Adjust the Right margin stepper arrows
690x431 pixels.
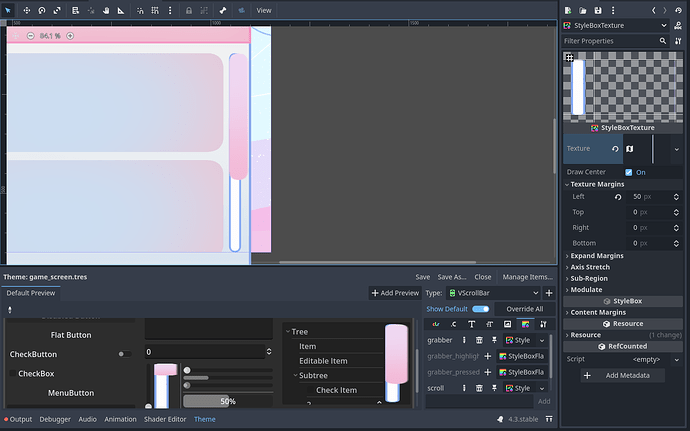[676, 228]
